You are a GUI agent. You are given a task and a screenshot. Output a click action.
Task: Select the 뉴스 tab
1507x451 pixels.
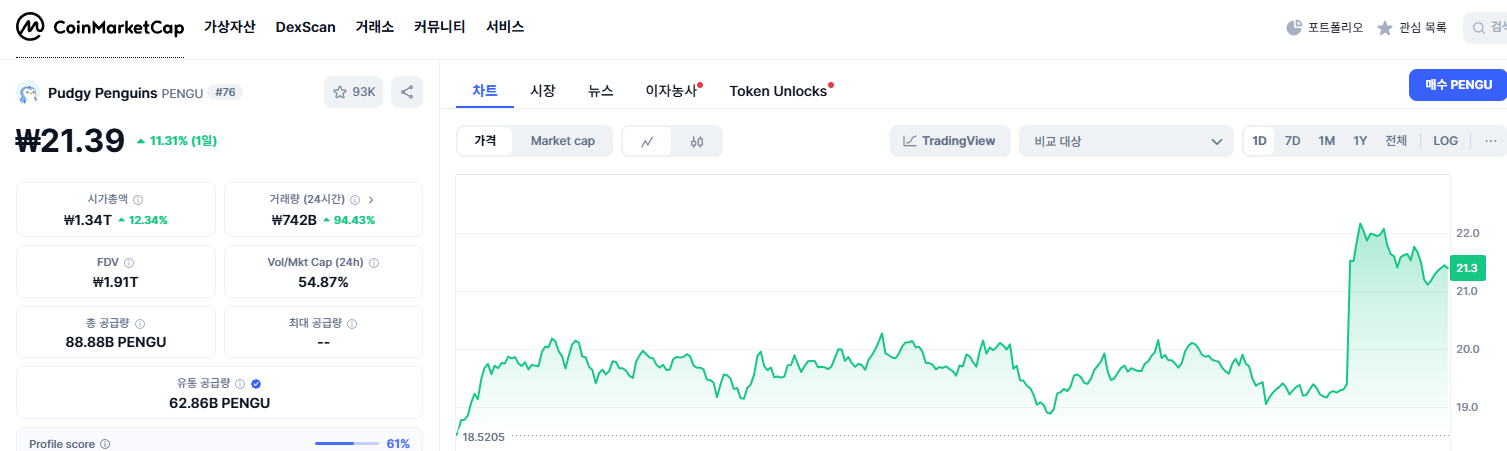601,90
